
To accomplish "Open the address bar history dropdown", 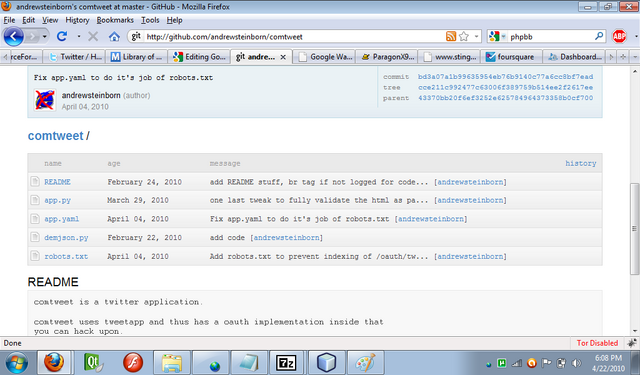I will [x=476, y=36].
